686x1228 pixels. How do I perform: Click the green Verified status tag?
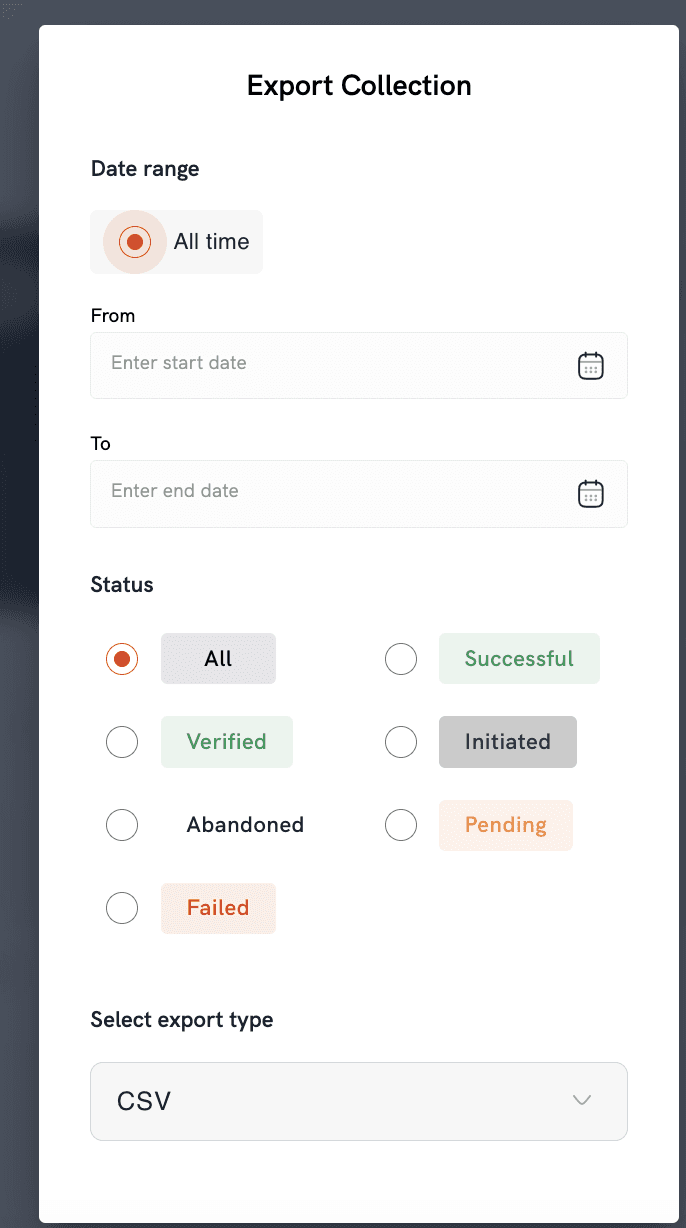click(227, 742)
